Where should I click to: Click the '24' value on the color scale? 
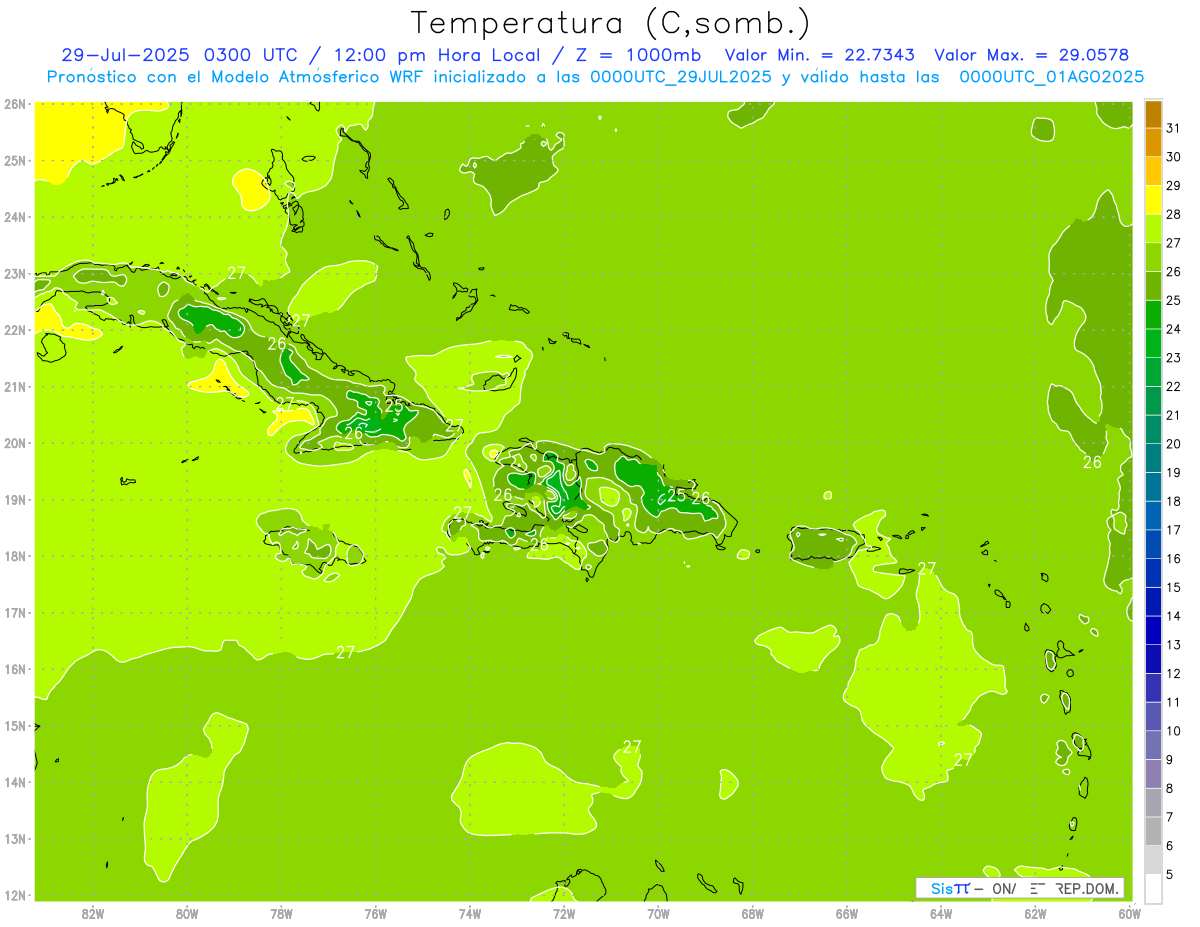[x=1173, y=329]
